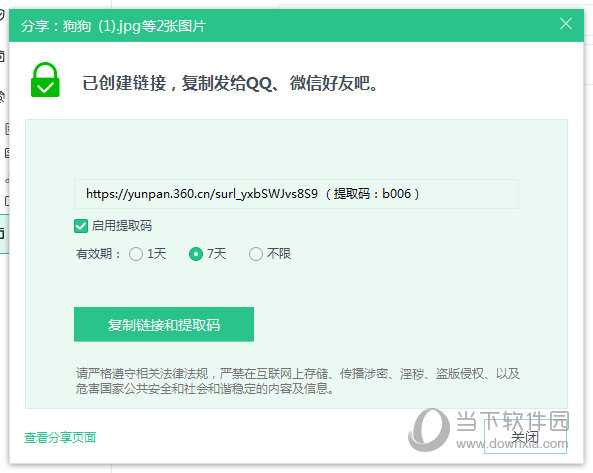Click the 已创建链接 heading text
This screenshot has width=593, height=473.
(x=230, y=83)
